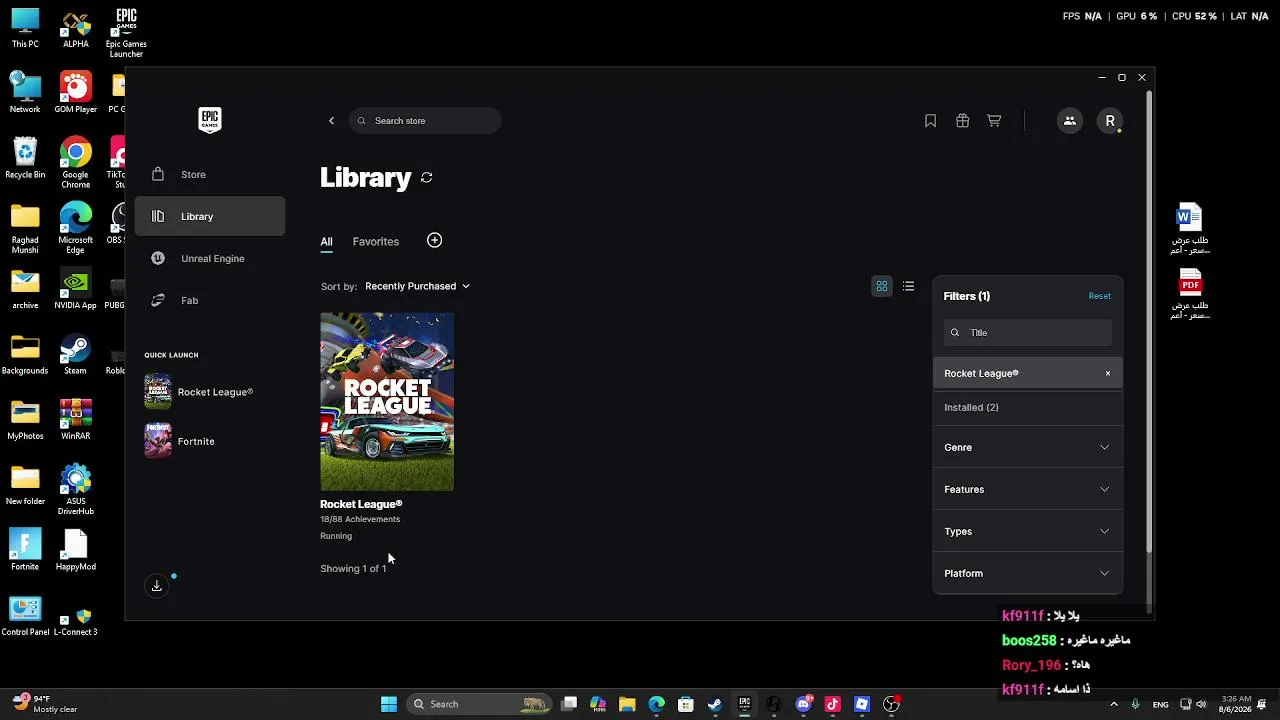The height and width of the screenshot is (720, 1280).
Task: Select ASUS DriverHub desktop icon
Action: [75, 490]
